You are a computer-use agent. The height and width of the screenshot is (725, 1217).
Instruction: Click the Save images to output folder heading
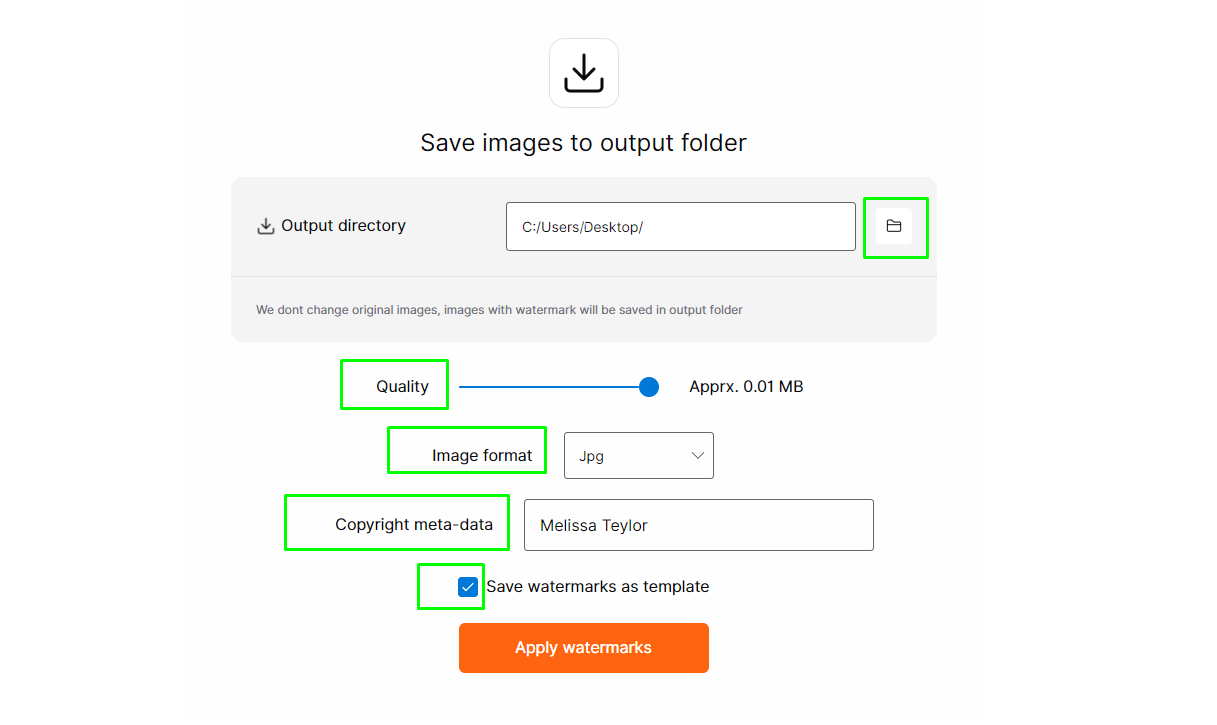point(584,143)
